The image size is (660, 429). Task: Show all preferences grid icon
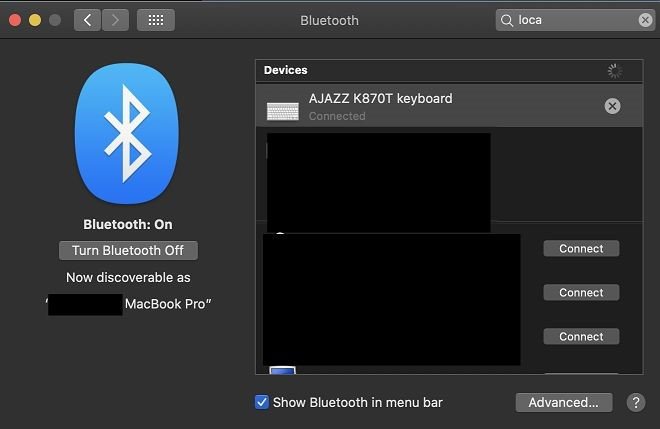[x=156, y=20]
